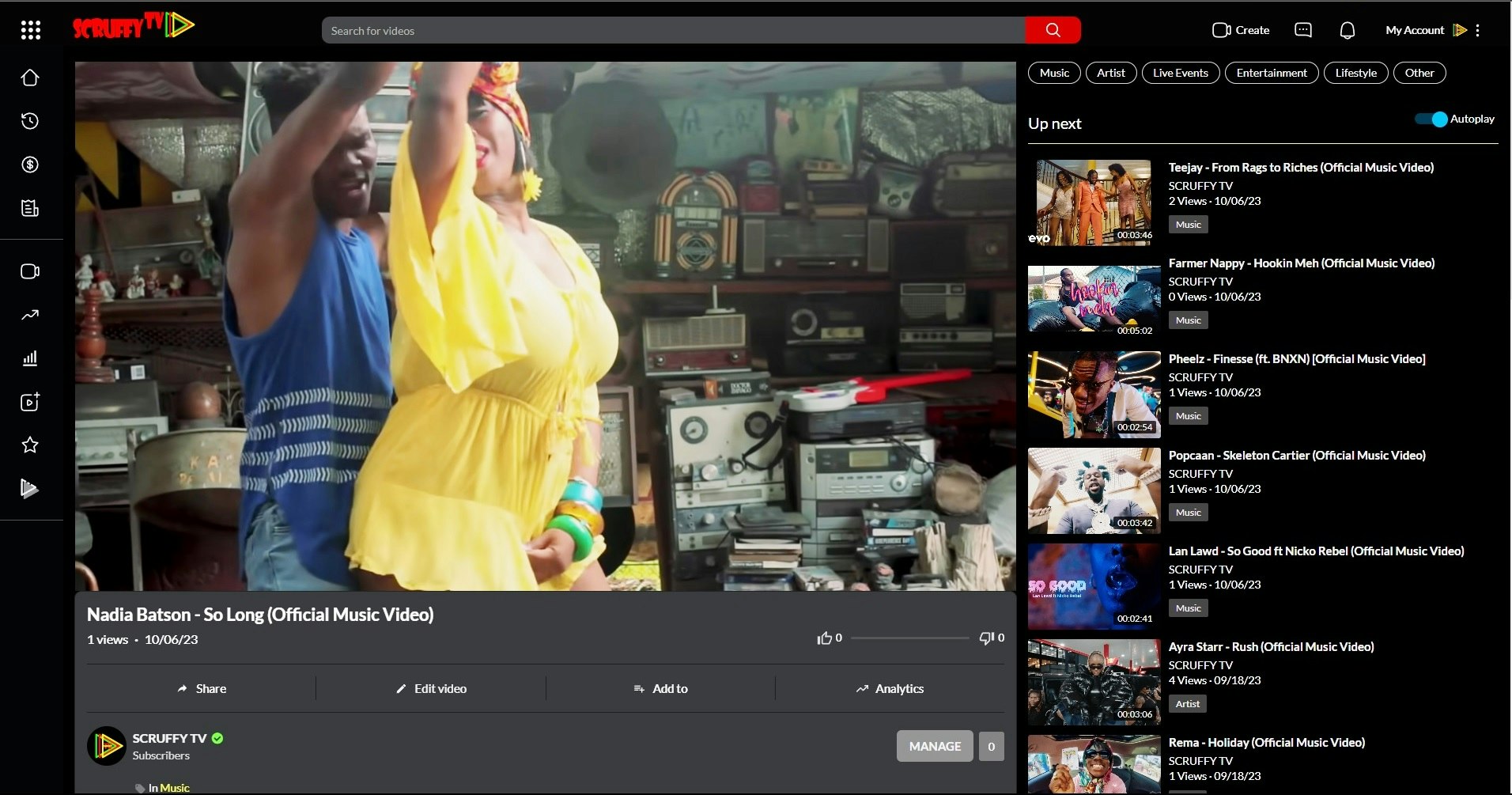
Task: Open watch history sidebar icon
Action: point(30,121)
